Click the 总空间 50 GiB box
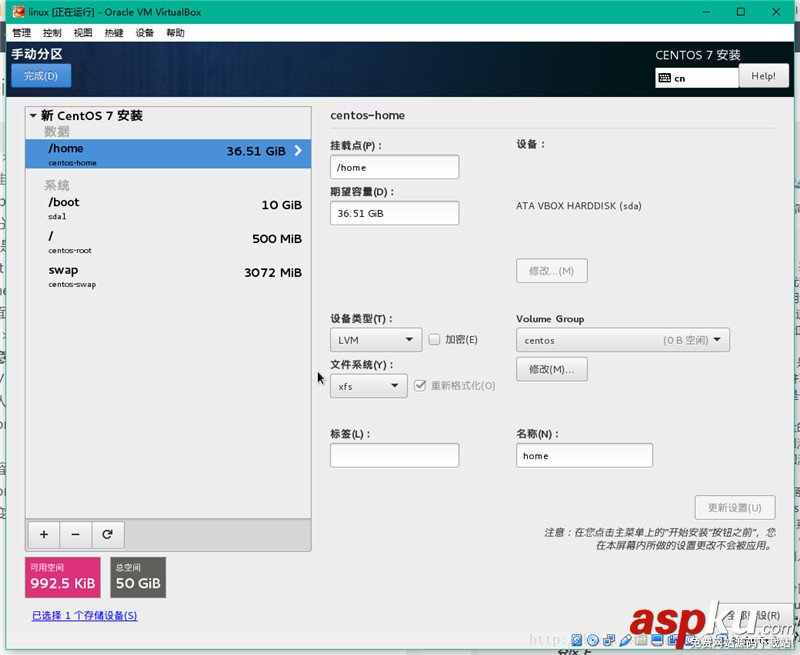The height and width of the screenshot is (655, 800). coord(138,577)
